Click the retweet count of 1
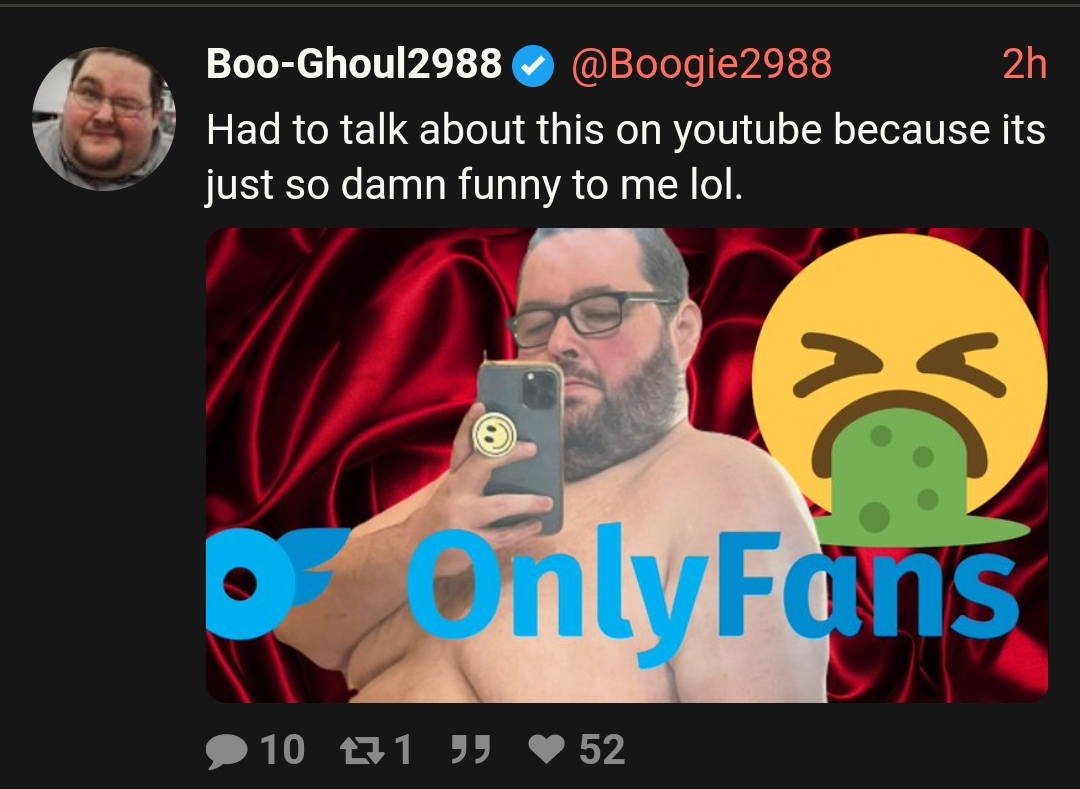Image resolution: width=1080 pixels, height=789 pixels. tap(404, 750)
